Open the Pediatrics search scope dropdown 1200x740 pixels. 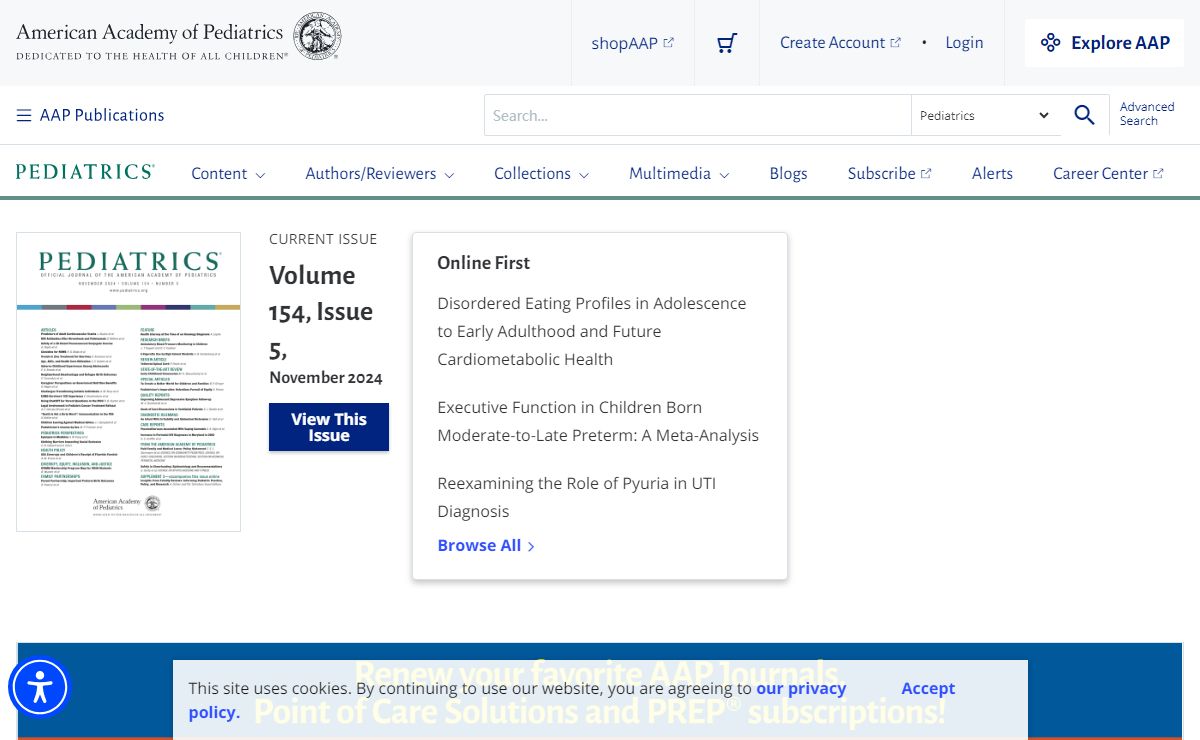(x=985, y=115)
